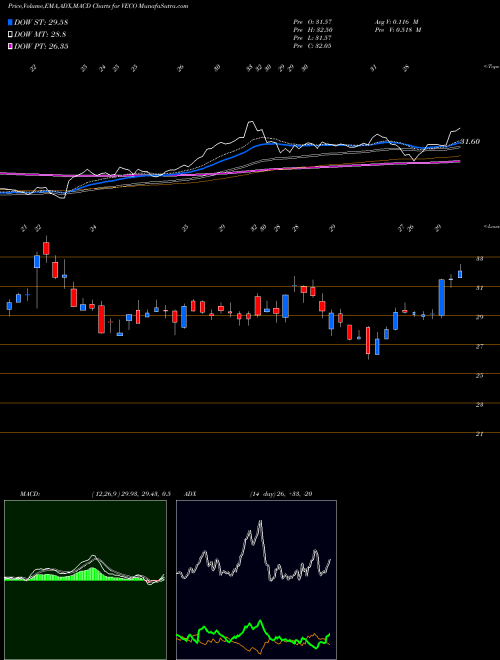
Task: Click the MACD: panel heading
Action: tap(30, 494)
